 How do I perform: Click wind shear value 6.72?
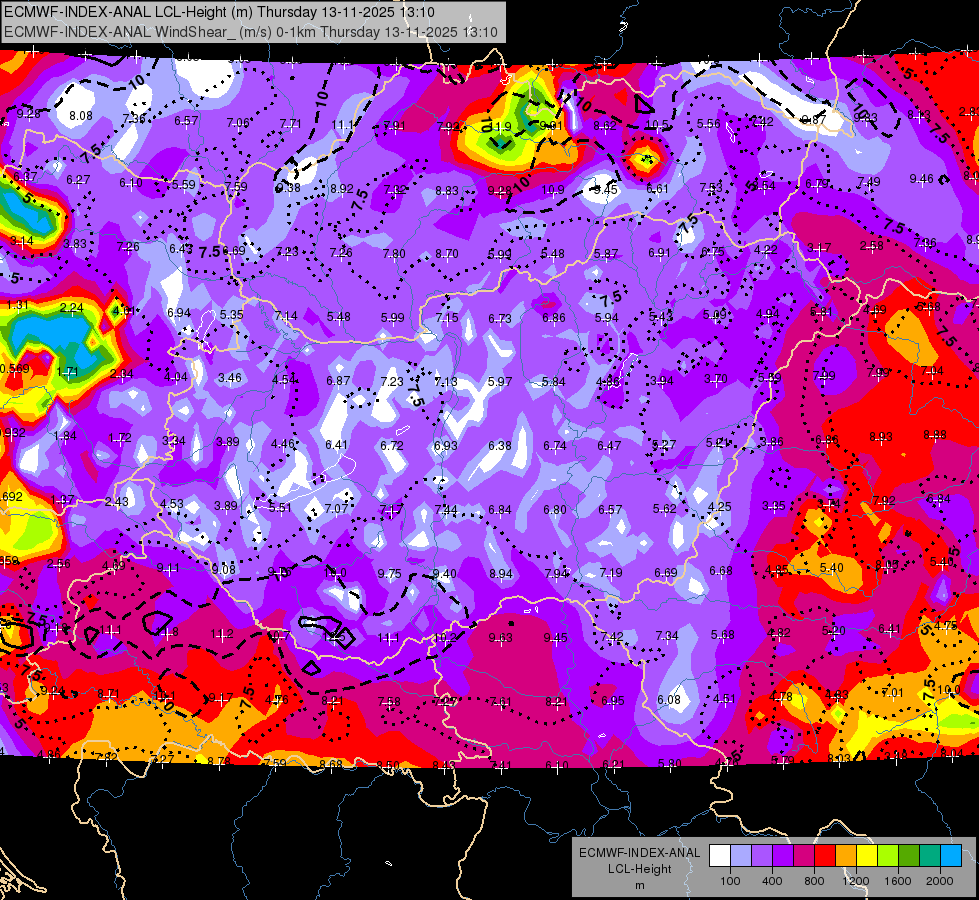click(391, 445)
